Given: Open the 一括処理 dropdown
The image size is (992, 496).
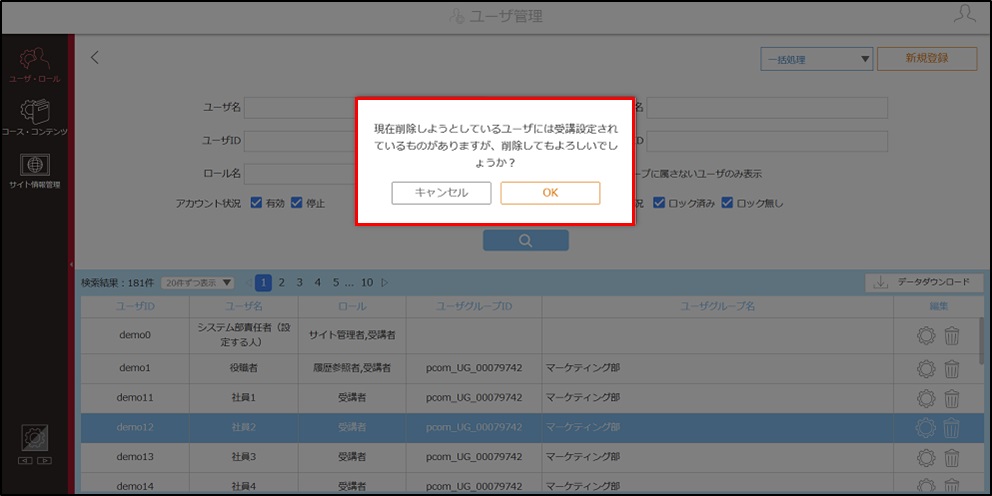Looking at the screenshot, I should tap(817, 59).
